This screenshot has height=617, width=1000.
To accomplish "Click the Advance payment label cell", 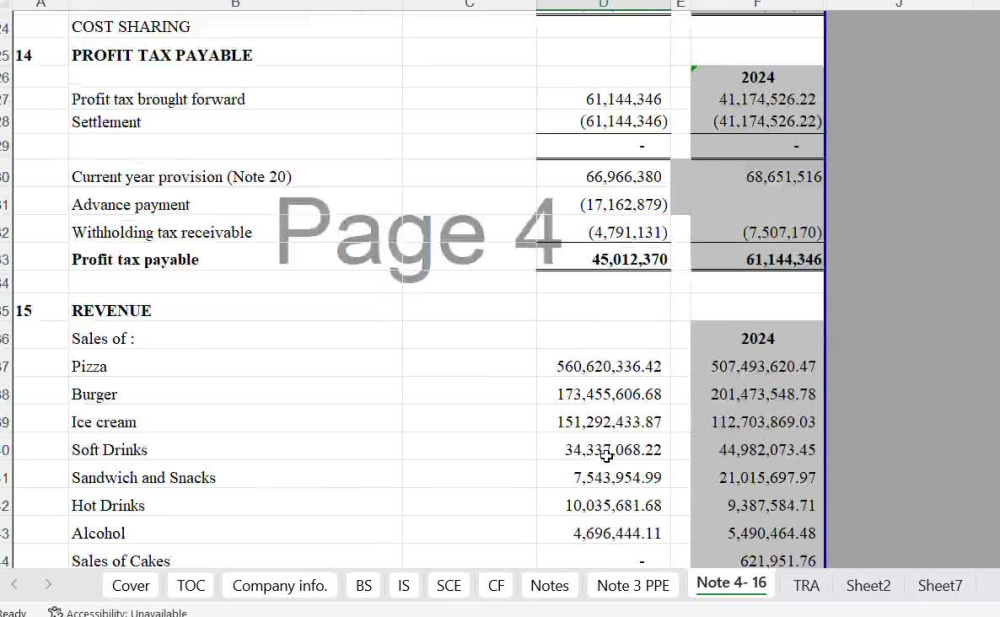I will pos(130,205).
